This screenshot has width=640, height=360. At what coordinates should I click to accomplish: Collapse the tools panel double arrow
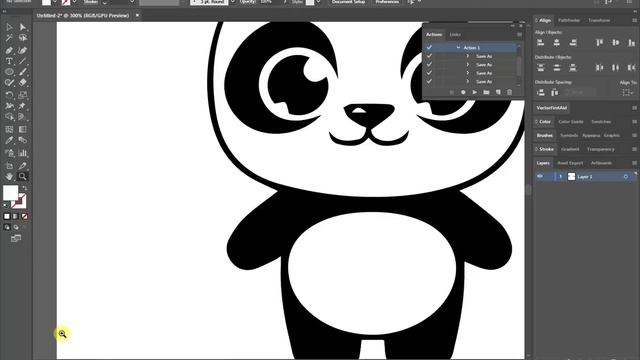[4, 12]
